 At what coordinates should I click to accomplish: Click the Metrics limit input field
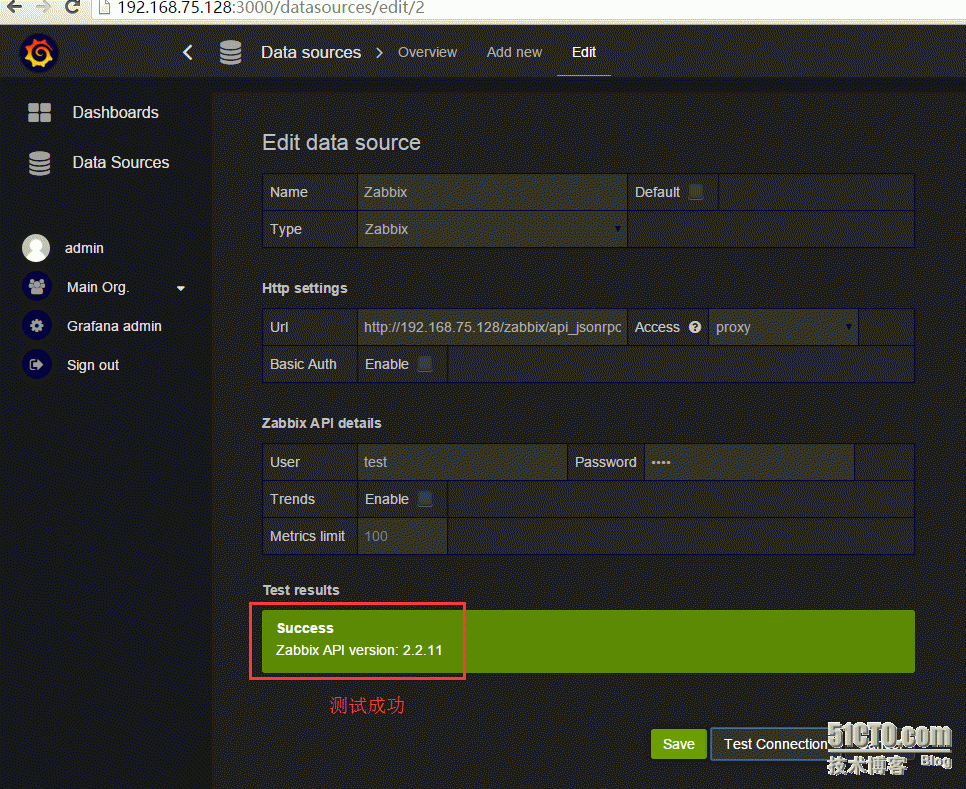(x=402, y=536)
